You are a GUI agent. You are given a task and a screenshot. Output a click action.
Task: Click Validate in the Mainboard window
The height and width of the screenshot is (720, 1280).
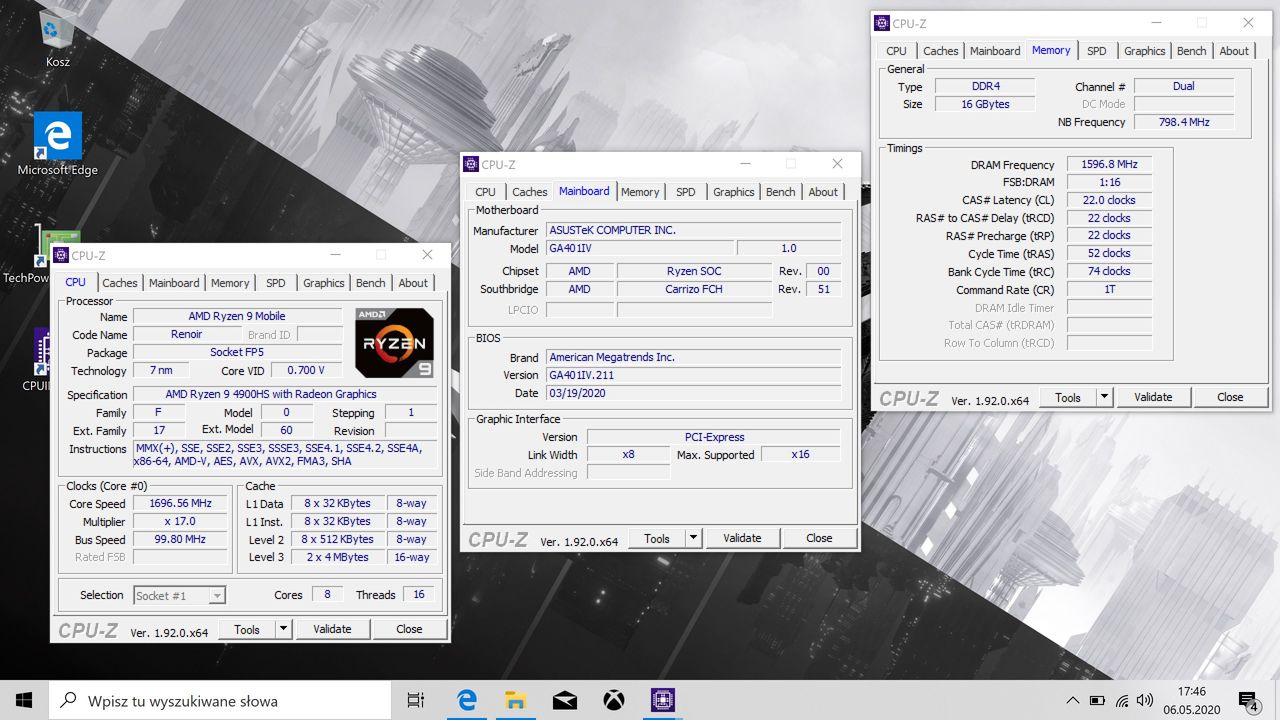coord(742,538)
